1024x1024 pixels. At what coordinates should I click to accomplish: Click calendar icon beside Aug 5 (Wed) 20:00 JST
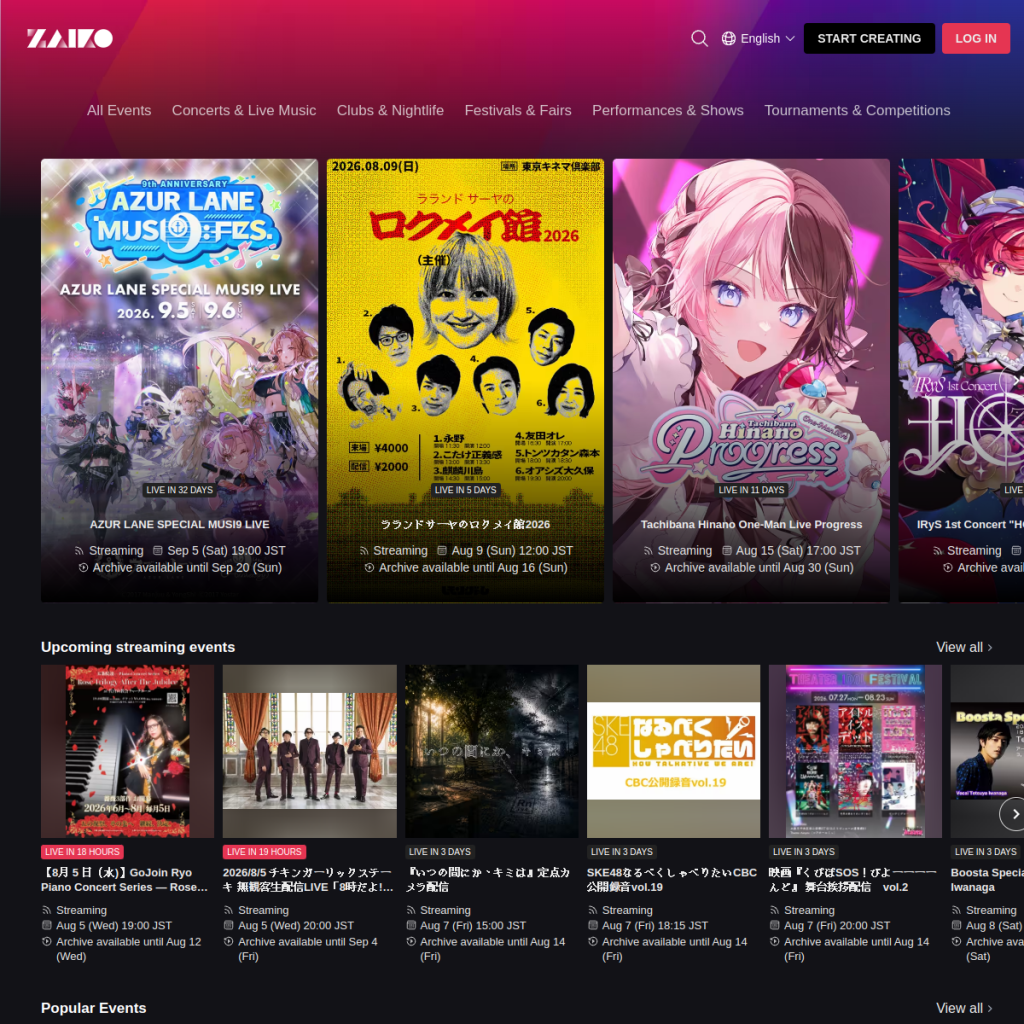pos(229,925)
